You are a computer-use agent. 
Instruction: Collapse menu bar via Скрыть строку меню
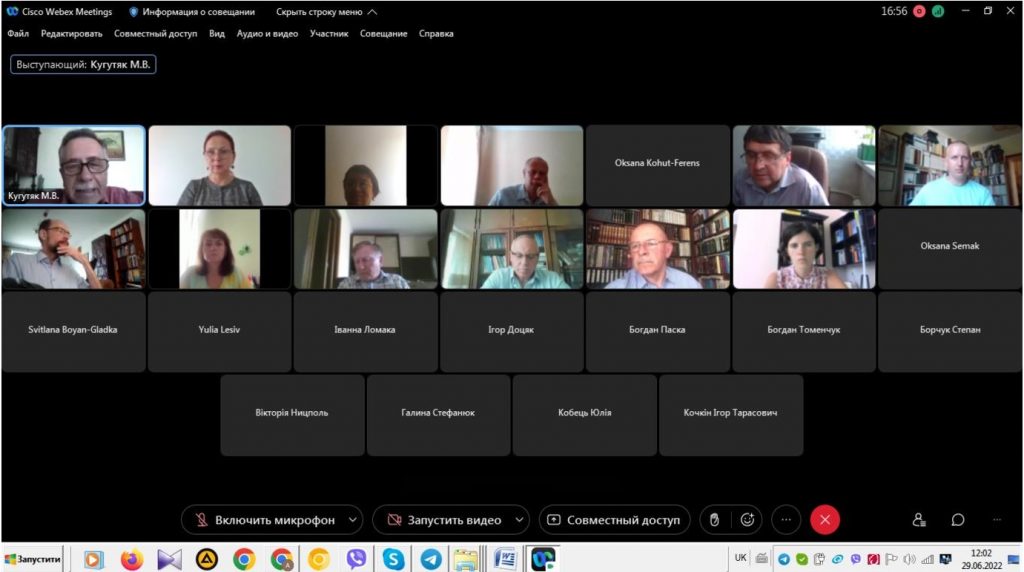[x=326, y=12]
